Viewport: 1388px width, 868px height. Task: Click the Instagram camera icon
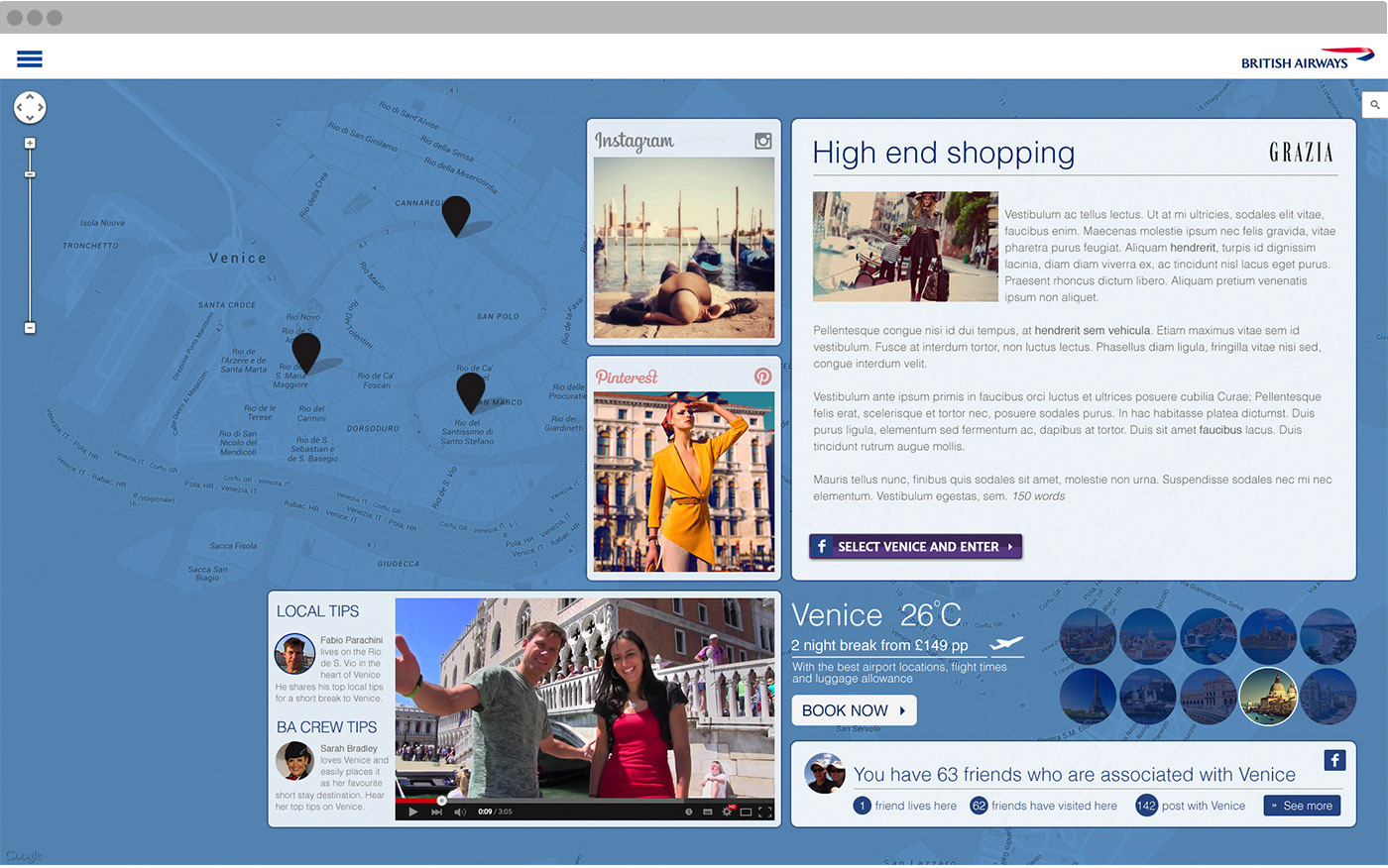pos(763,141)
